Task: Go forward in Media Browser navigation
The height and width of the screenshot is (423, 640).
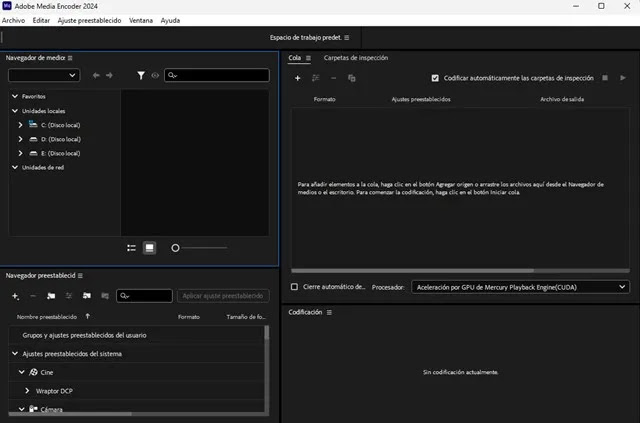Action: [109, 75]
